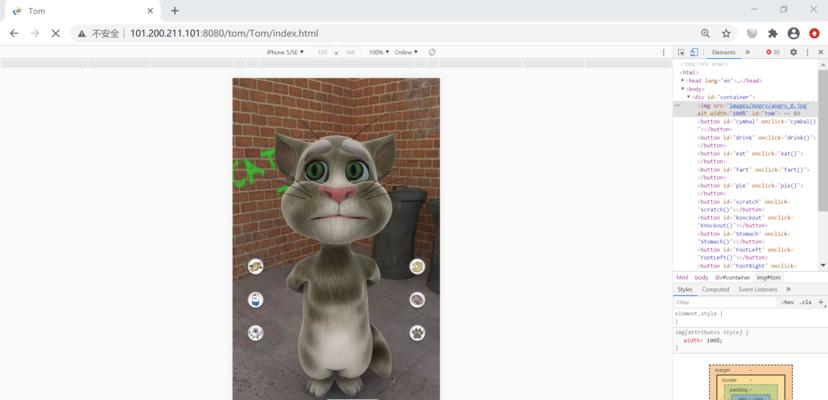Image resolution: width=828 pixels, height=400 pixels.
Task: Open the 100% zoom dropdown
Action: coord(379,52)
